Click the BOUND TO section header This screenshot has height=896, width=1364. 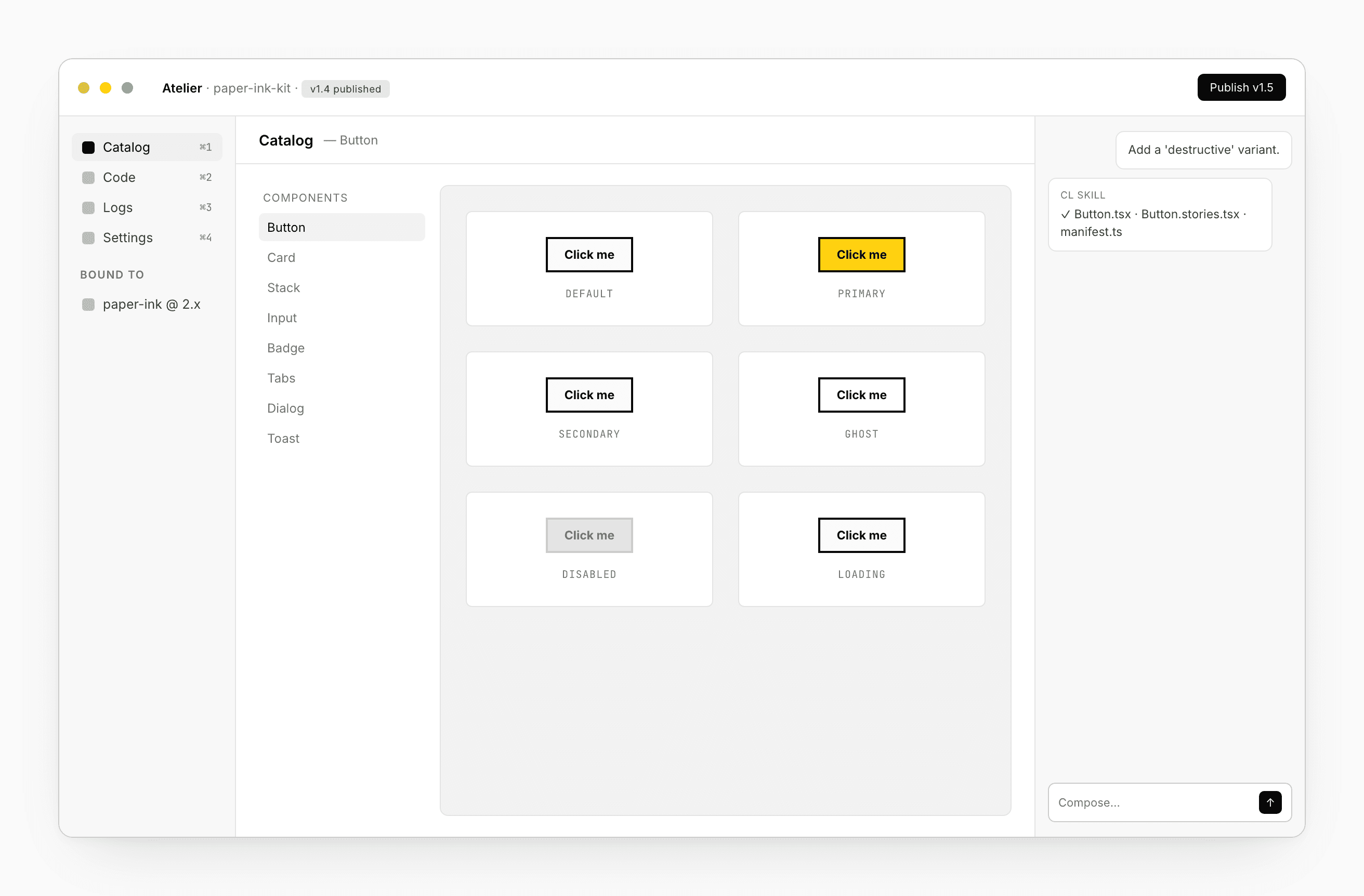tap(112, 274)
